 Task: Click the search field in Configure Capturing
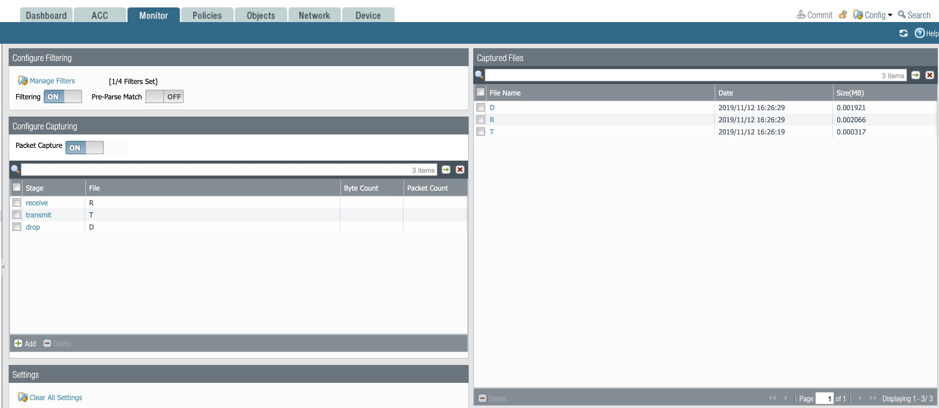point(229,170)
